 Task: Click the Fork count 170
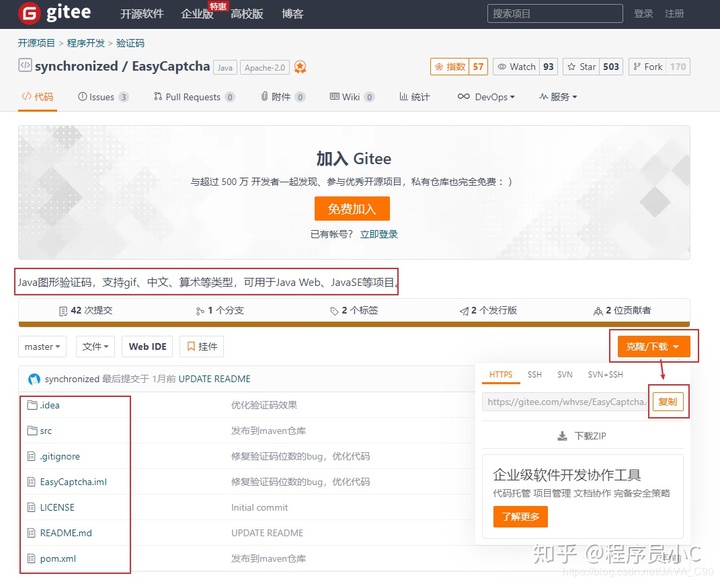tap(678, 67)
